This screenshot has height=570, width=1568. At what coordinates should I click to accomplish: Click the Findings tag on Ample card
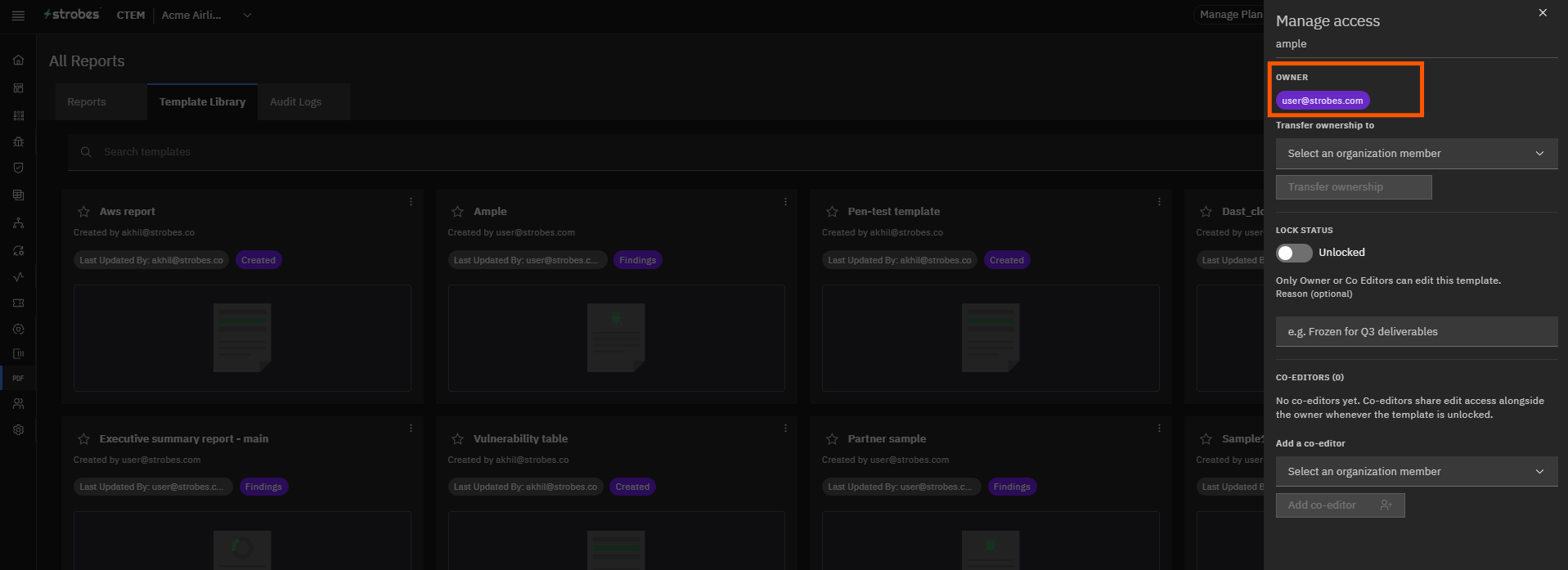(x=637, y=260)
